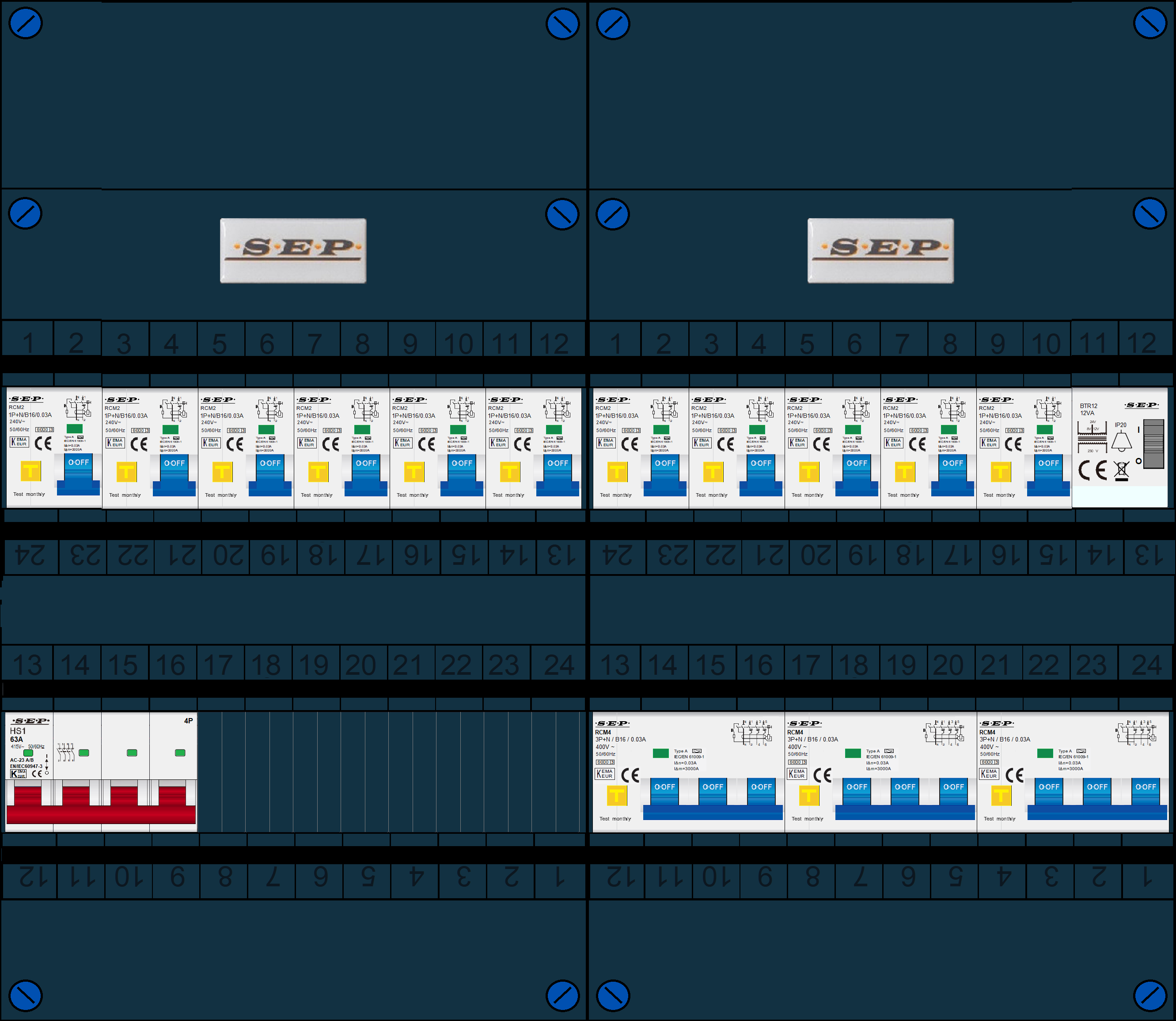Click the 4-pole contact diagram on HS1 switch

[65, 752]
